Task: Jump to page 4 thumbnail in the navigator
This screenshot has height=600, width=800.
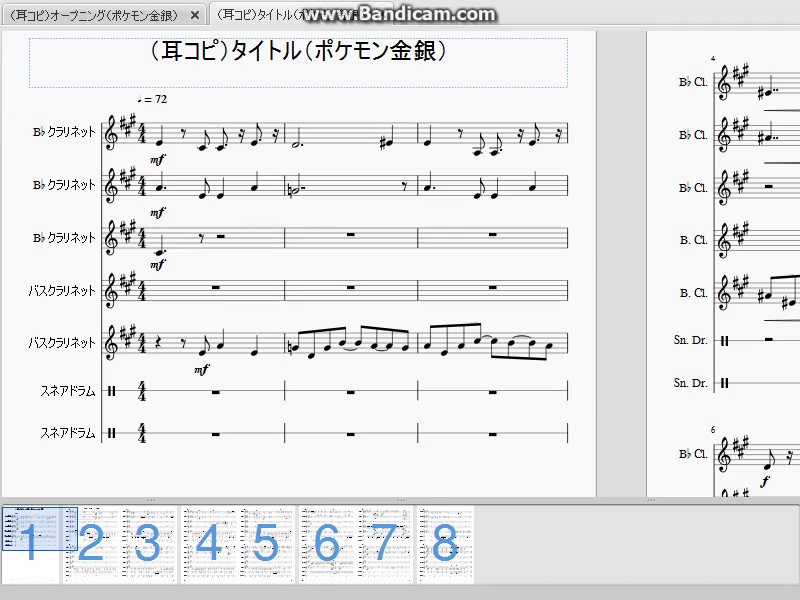Action: 210,544
